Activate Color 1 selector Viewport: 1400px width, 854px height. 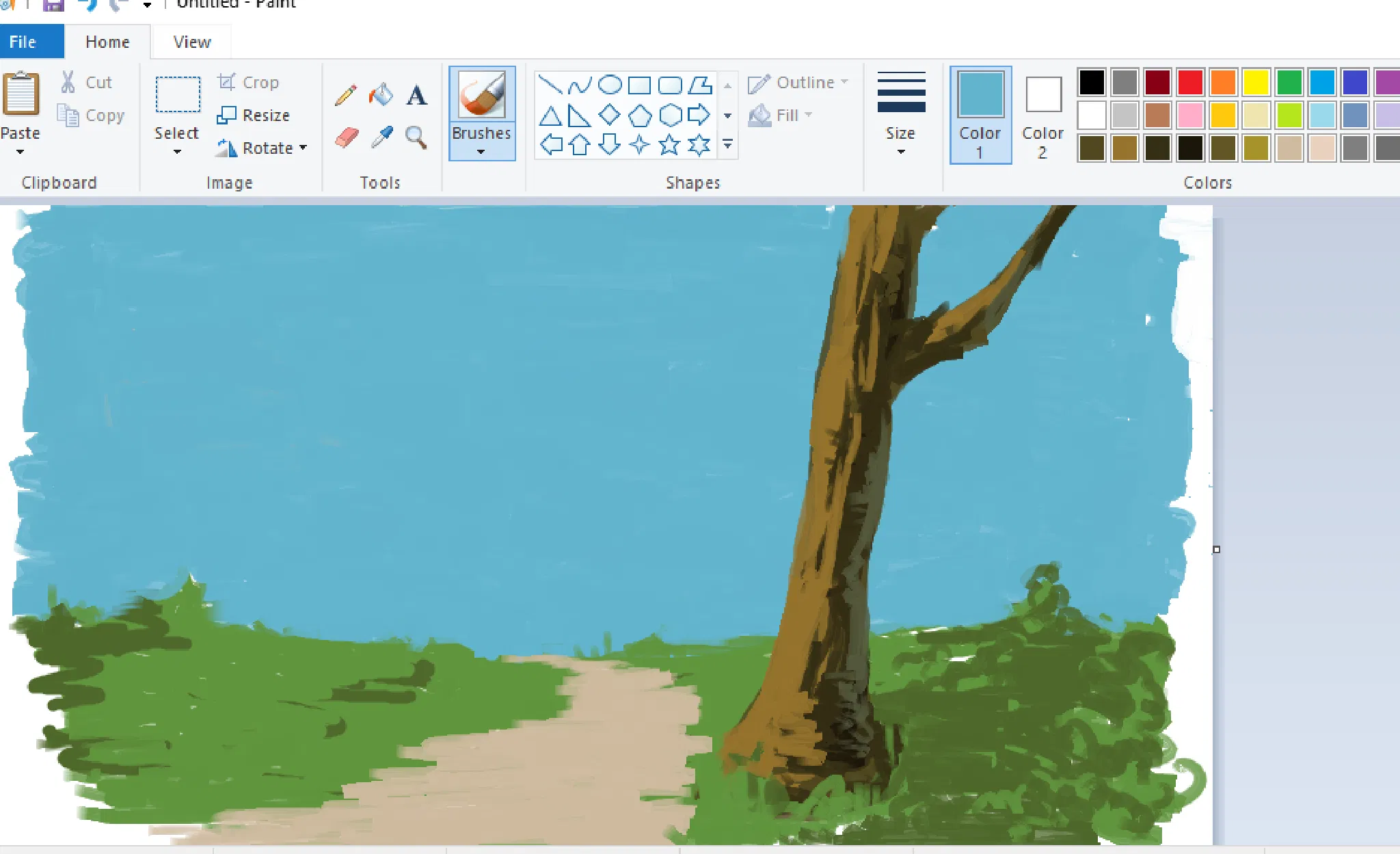tap(980, 115)
